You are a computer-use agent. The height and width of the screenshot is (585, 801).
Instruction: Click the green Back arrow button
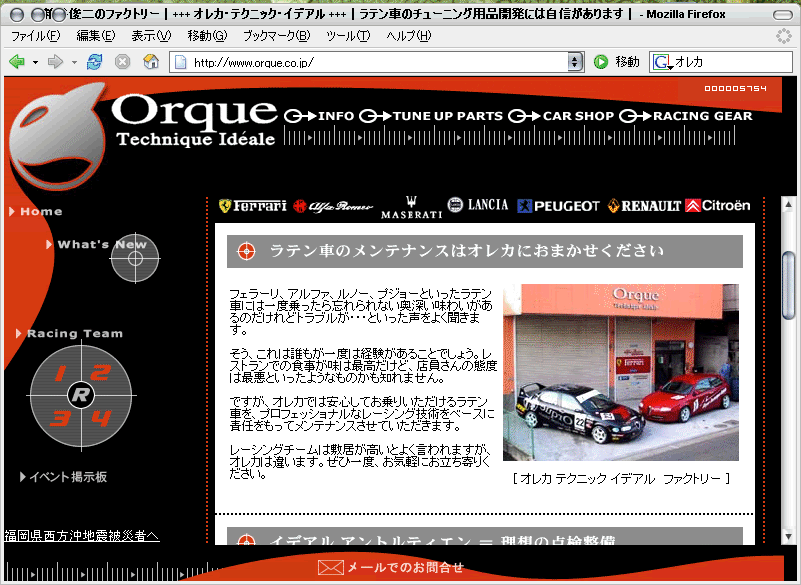pyautogui.click(x=17, y=62)
